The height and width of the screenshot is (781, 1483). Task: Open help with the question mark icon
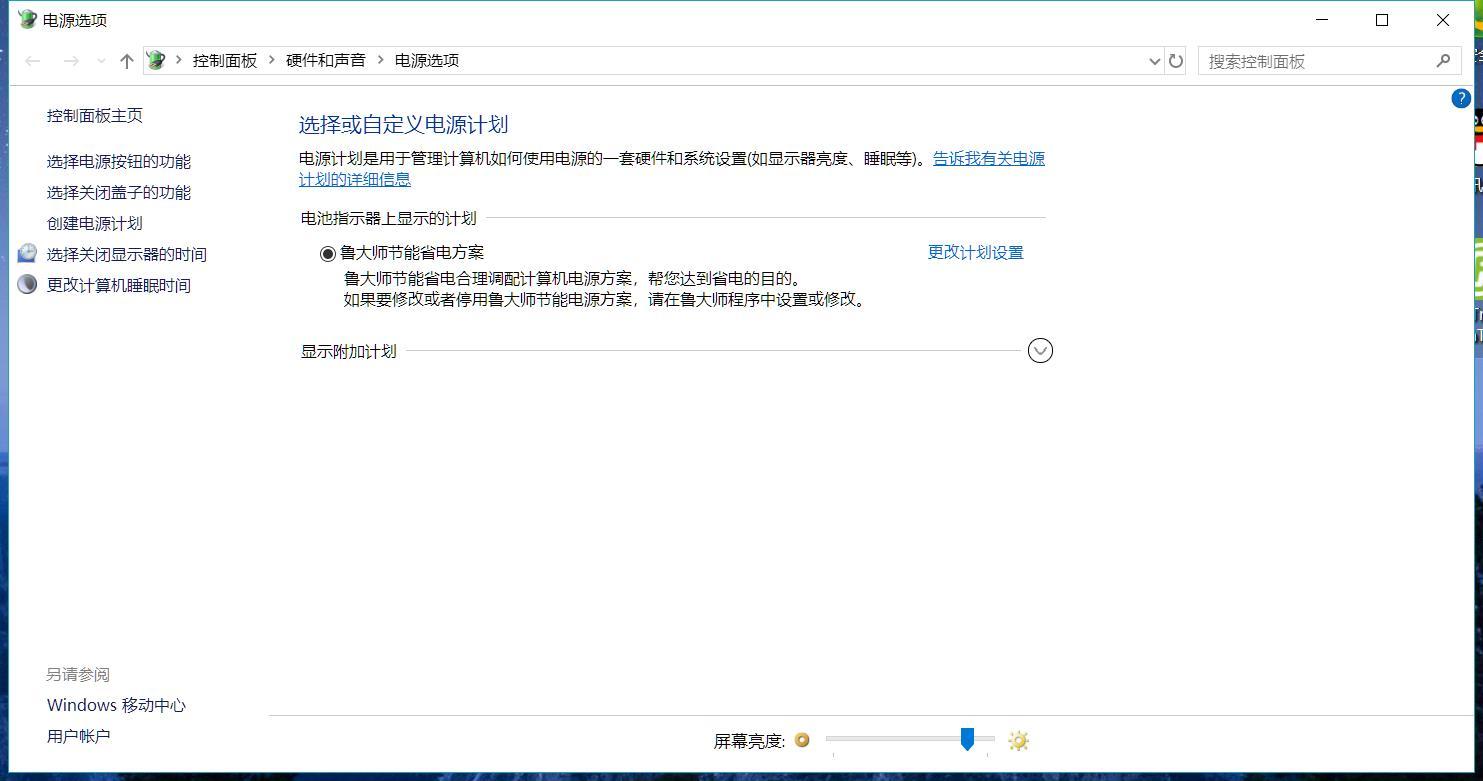coord(1461,98)
